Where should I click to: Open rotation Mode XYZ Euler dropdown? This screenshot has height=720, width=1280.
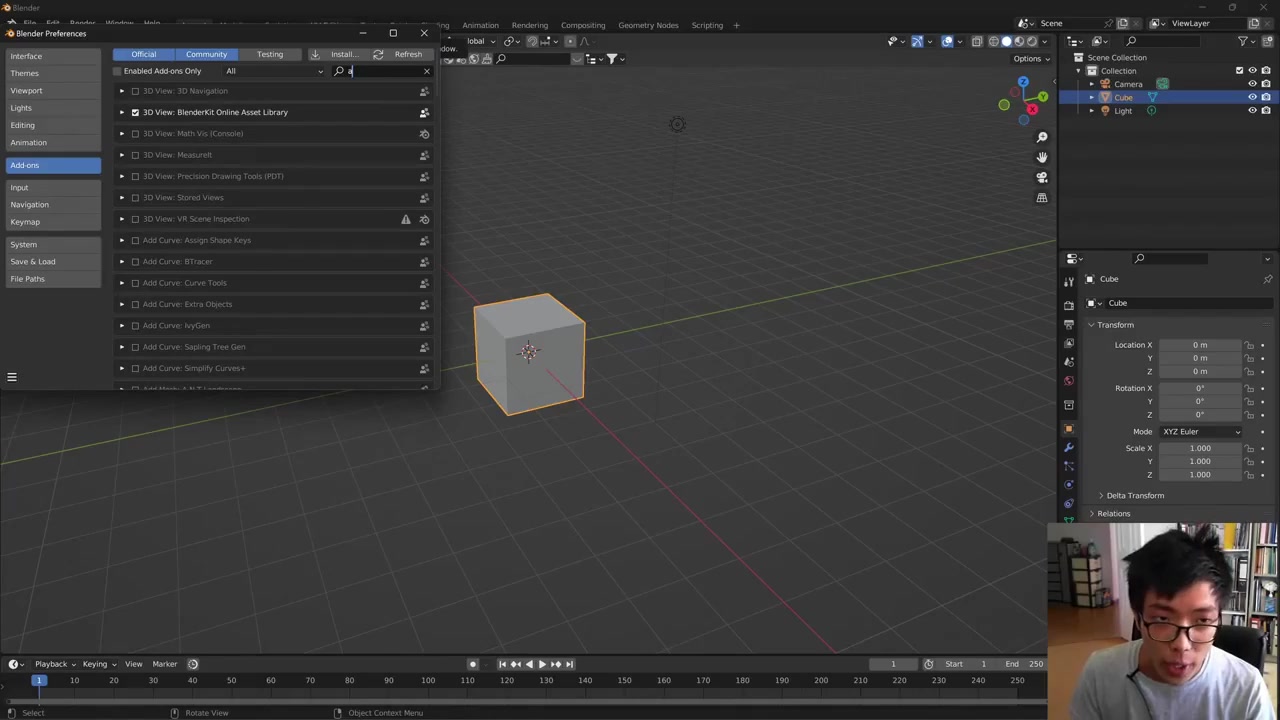click(1200, 432)
